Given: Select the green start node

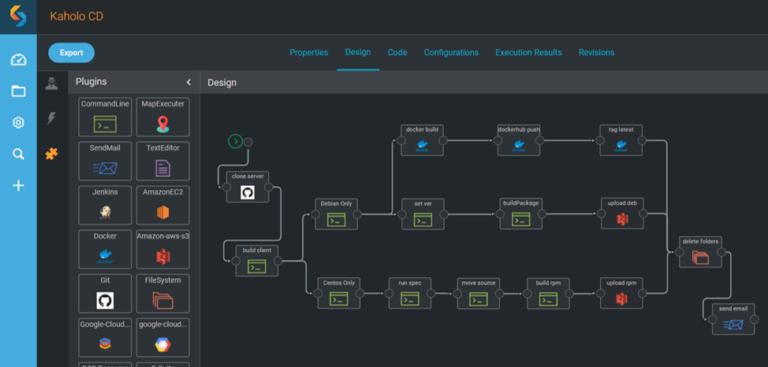Looking at the screenshot, I should pos(236,142).
